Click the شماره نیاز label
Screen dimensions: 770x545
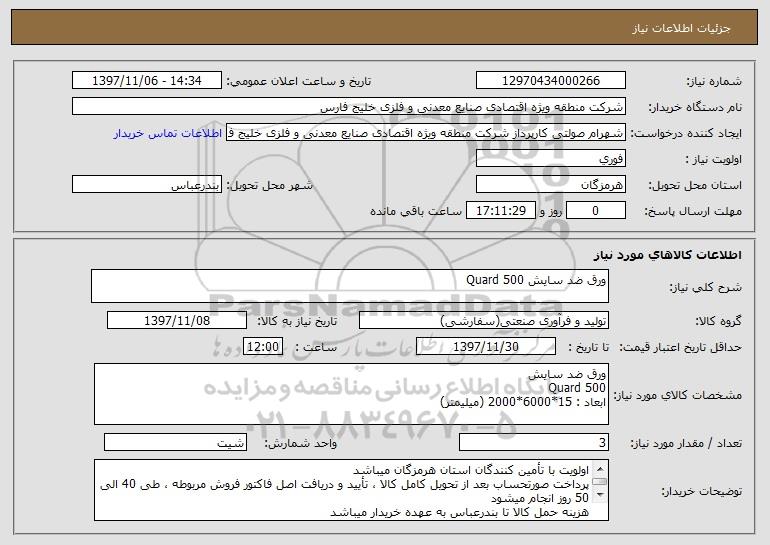[714, 81]
